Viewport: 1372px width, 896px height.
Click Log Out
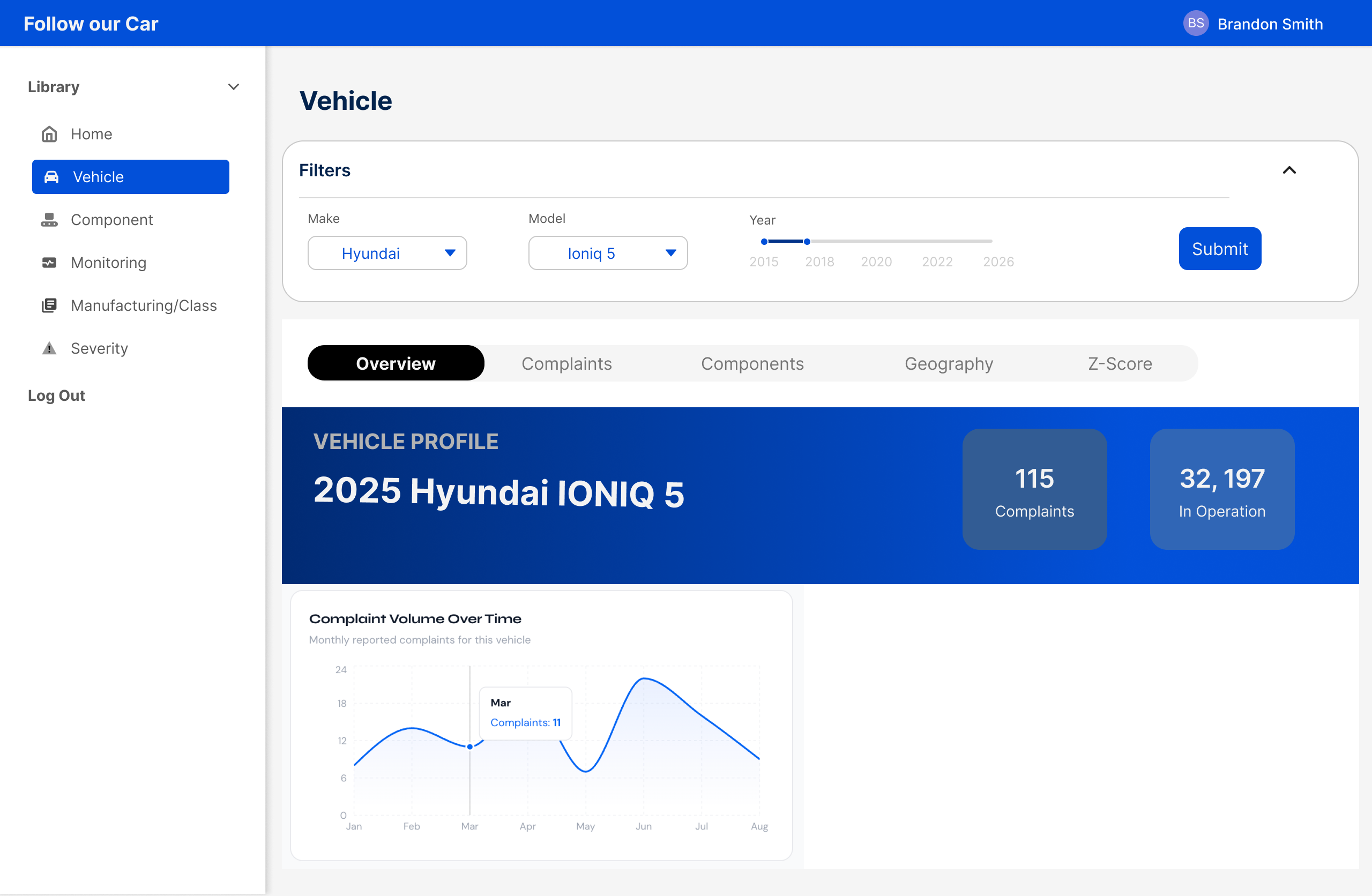(56, 395)
